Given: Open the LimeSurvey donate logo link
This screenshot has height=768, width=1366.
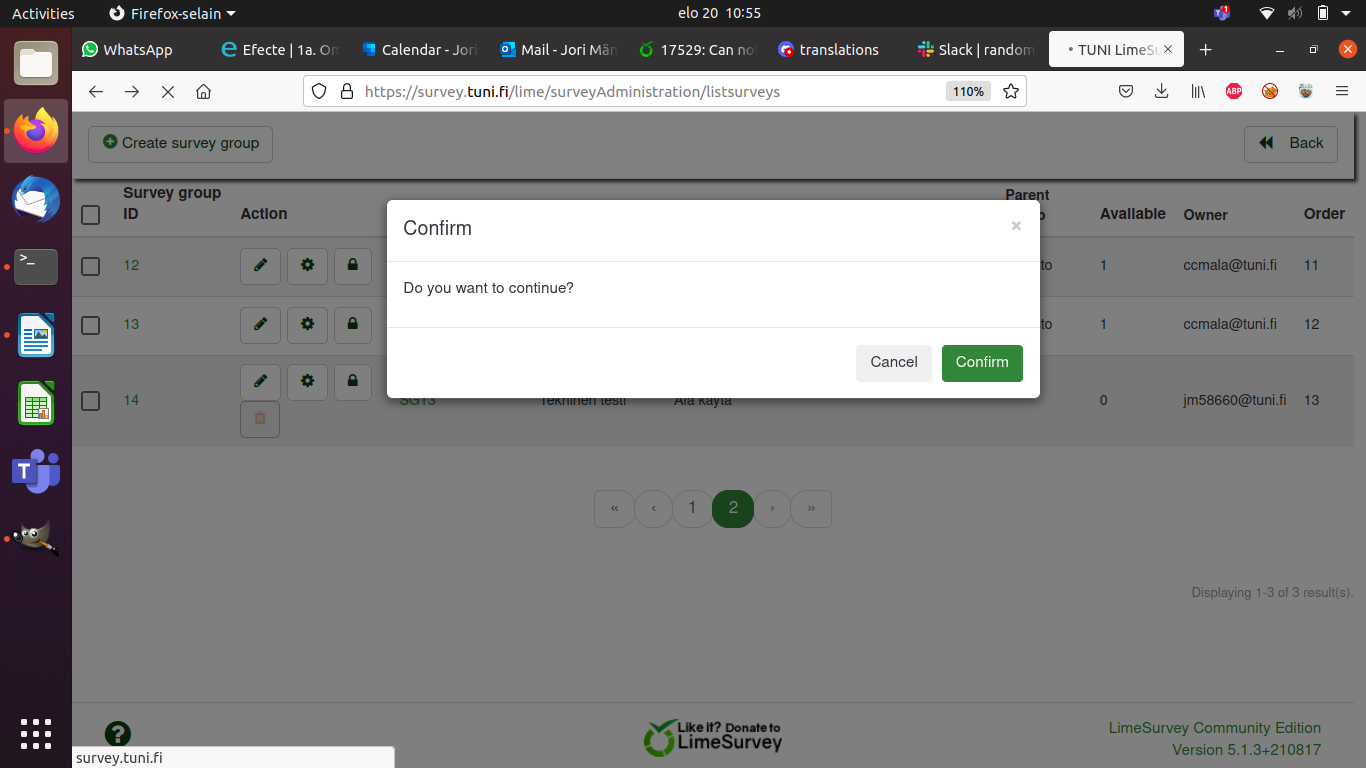Looking at the screenshot, I should [x=713, y=738].
